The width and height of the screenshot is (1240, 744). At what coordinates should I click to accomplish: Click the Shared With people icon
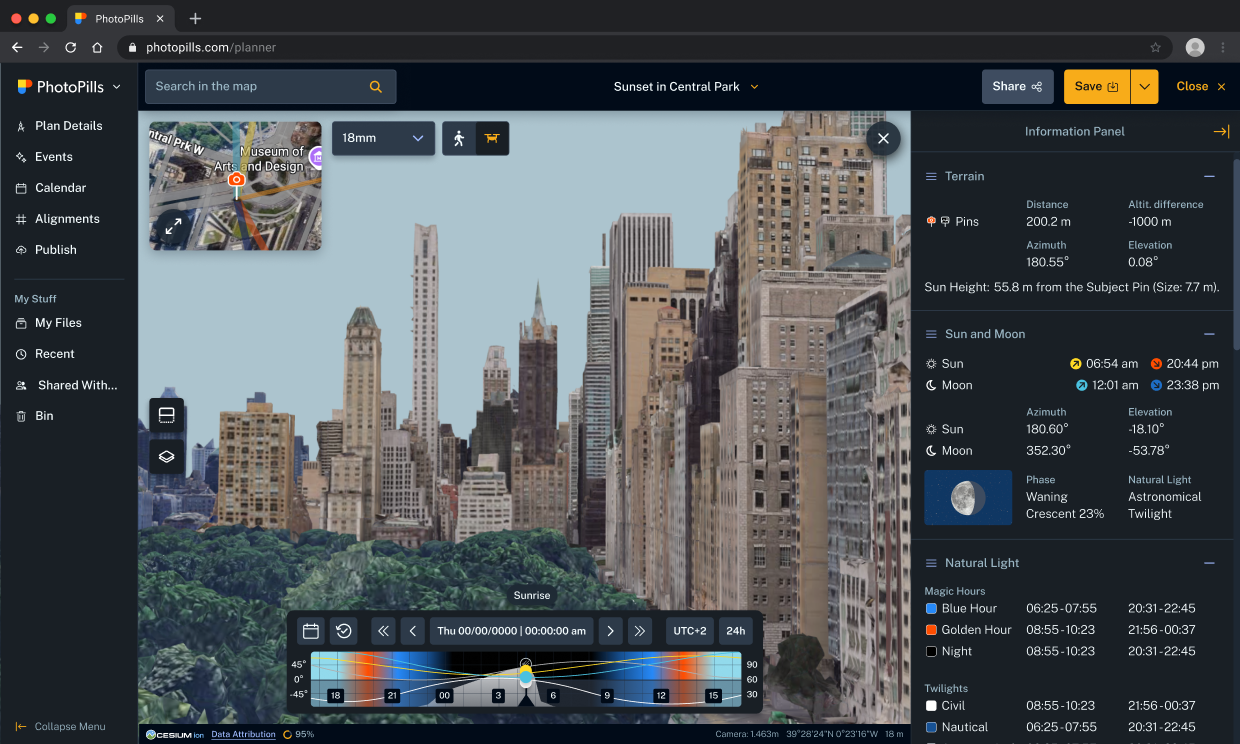[21, 385]
